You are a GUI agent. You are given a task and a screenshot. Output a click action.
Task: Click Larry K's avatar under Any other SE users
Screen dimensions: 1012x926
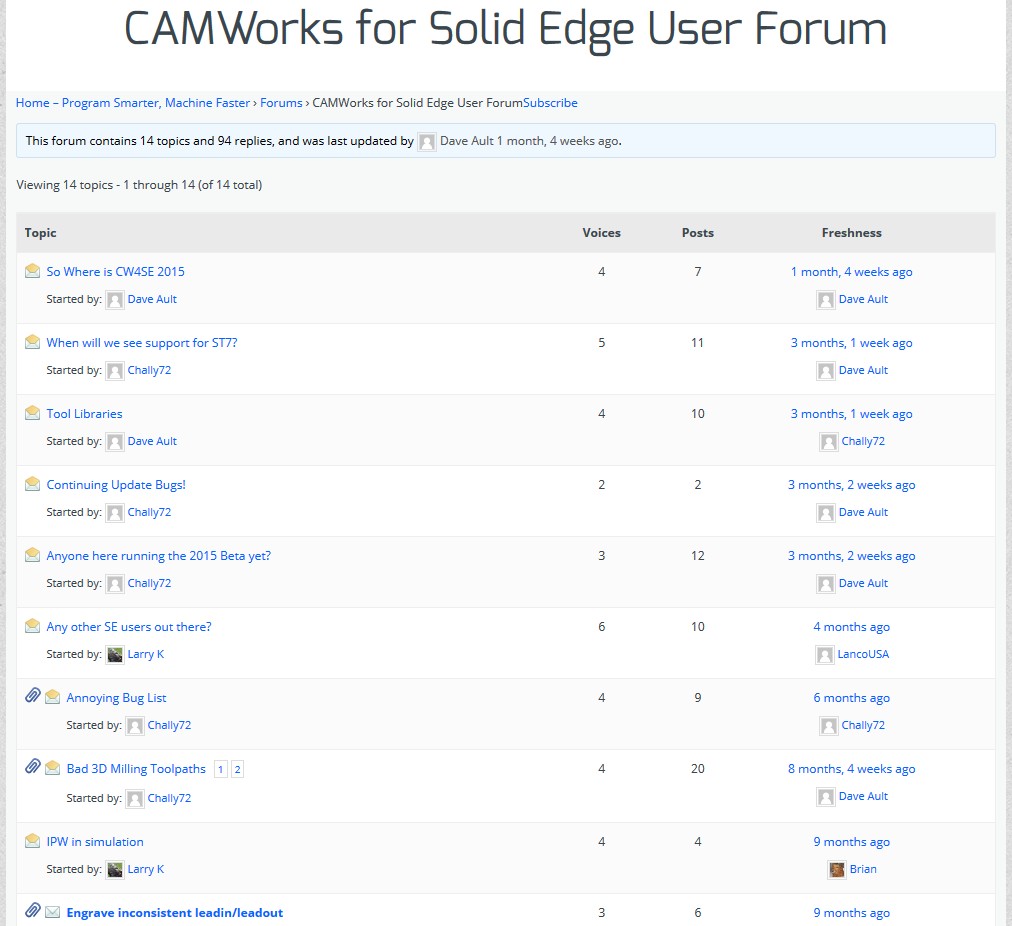[x=115, y=655]
